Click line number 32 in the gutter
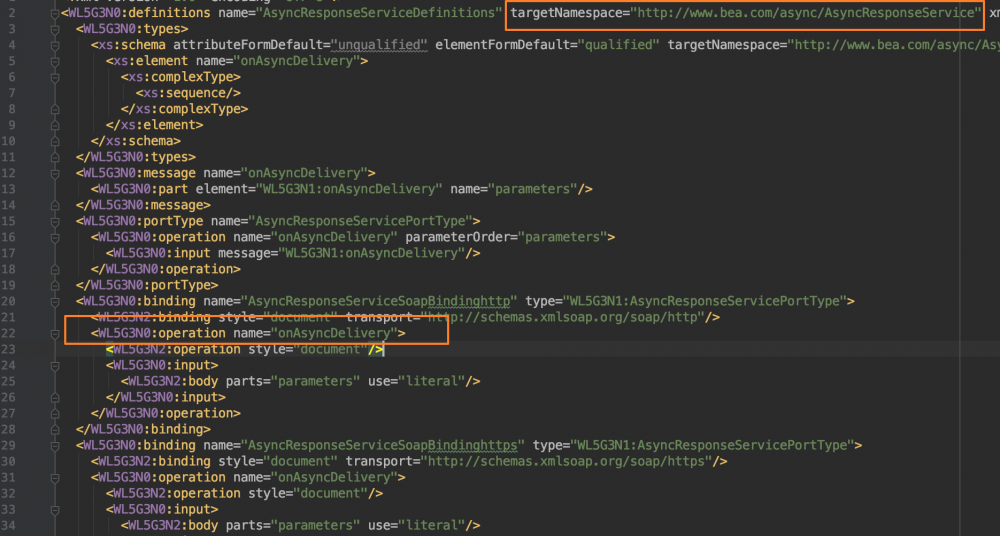 pos(8,493)
